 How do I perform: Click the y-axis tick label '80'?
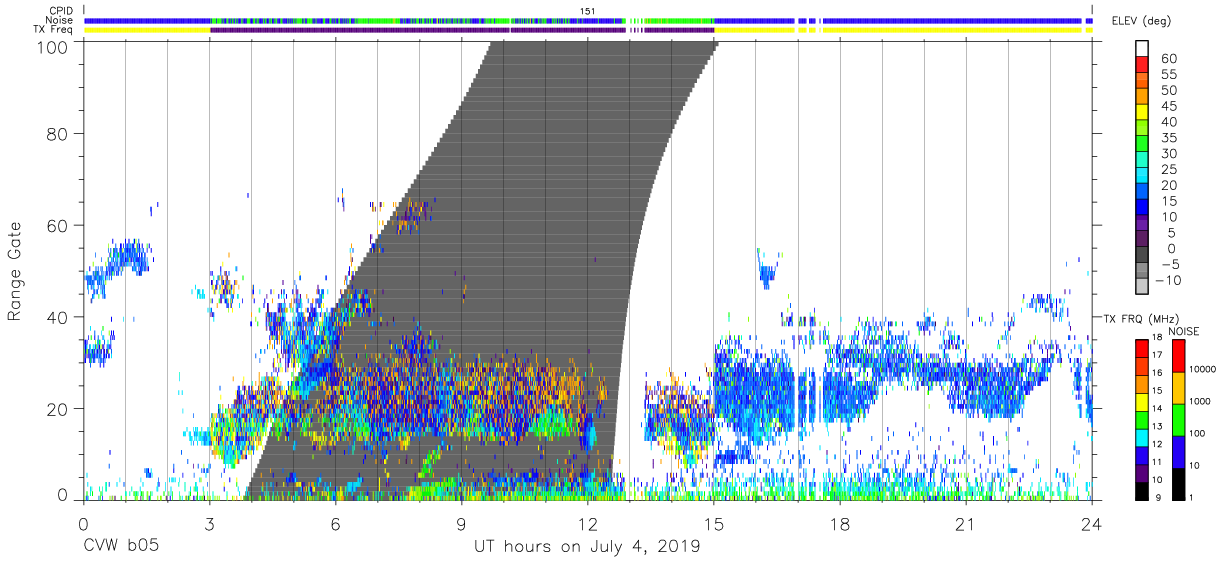coord(59,133)
